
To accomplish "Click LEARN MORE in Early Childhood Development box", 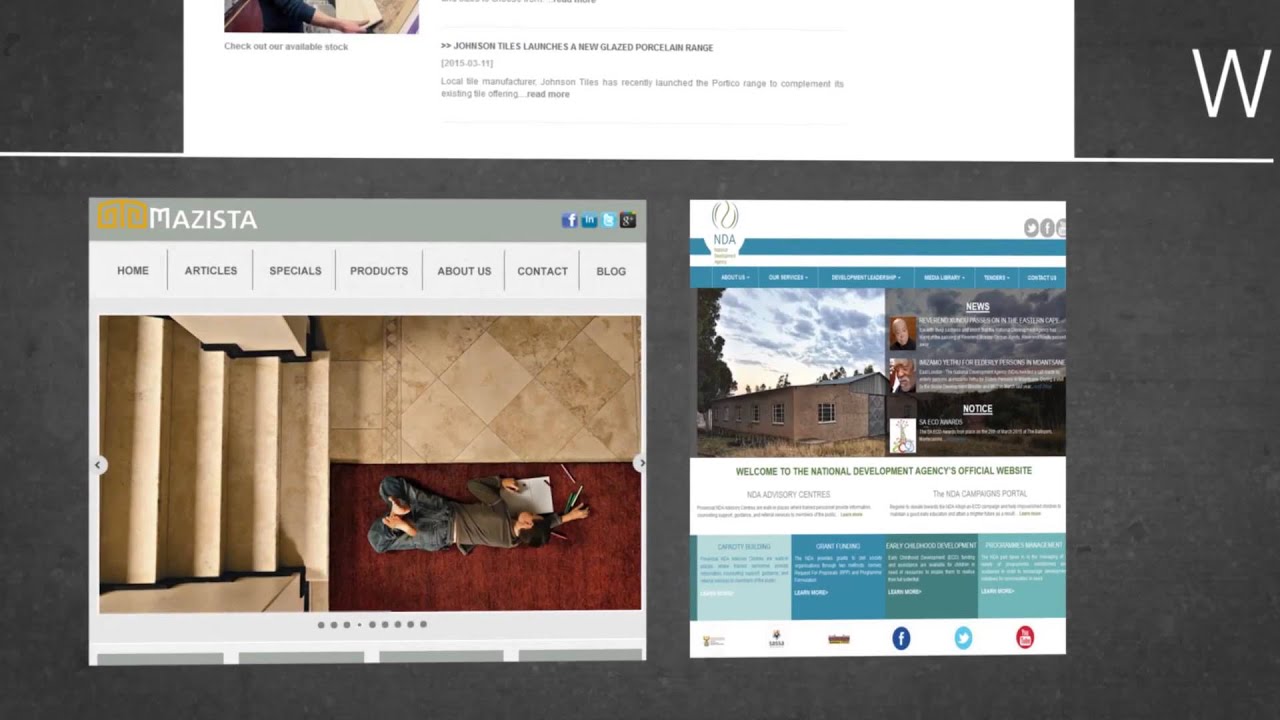I will tap(904, 592).
